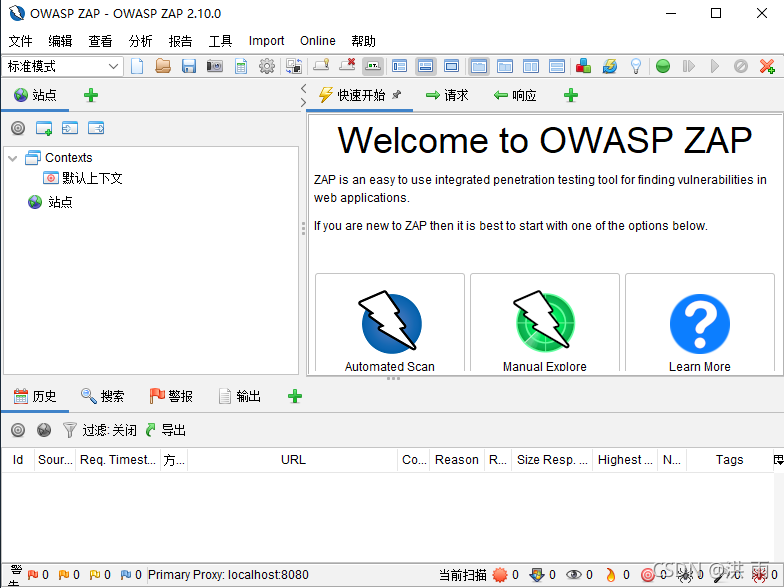
Task: Choose the Manual Explore option
Action: [x=545, y=322]
